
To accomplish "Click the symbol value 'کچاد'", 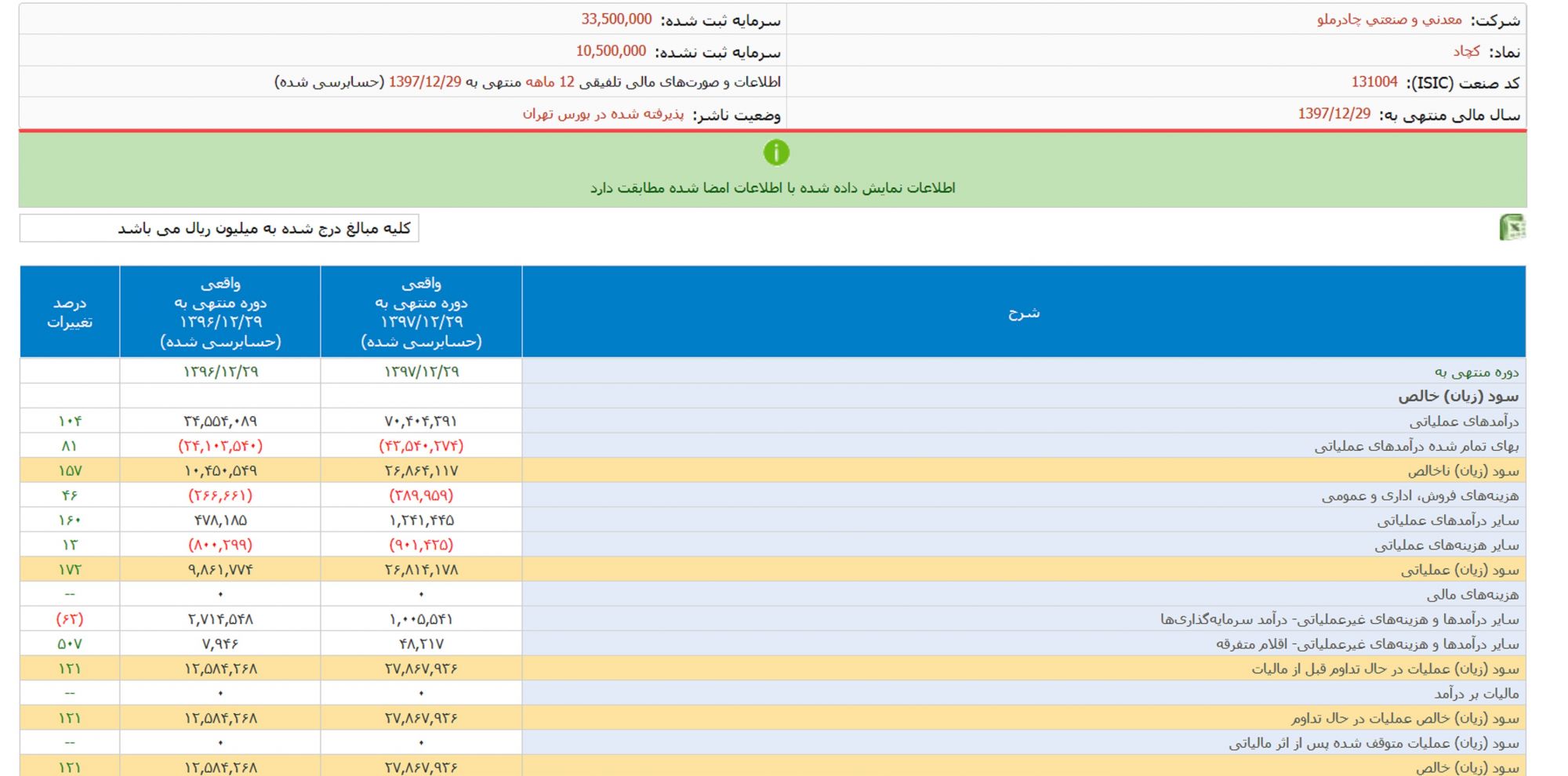I will [1466, 51].
